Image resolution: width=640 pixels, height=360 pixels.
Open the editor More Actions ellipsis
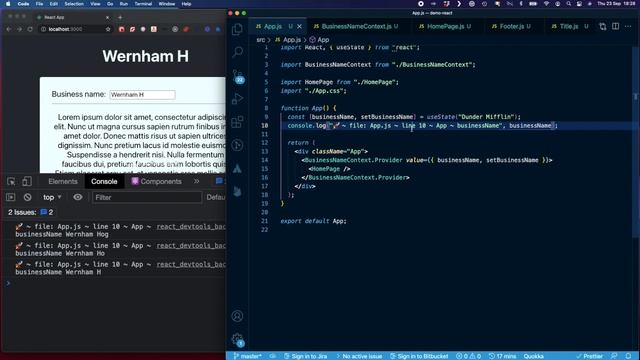pos(628,26)
